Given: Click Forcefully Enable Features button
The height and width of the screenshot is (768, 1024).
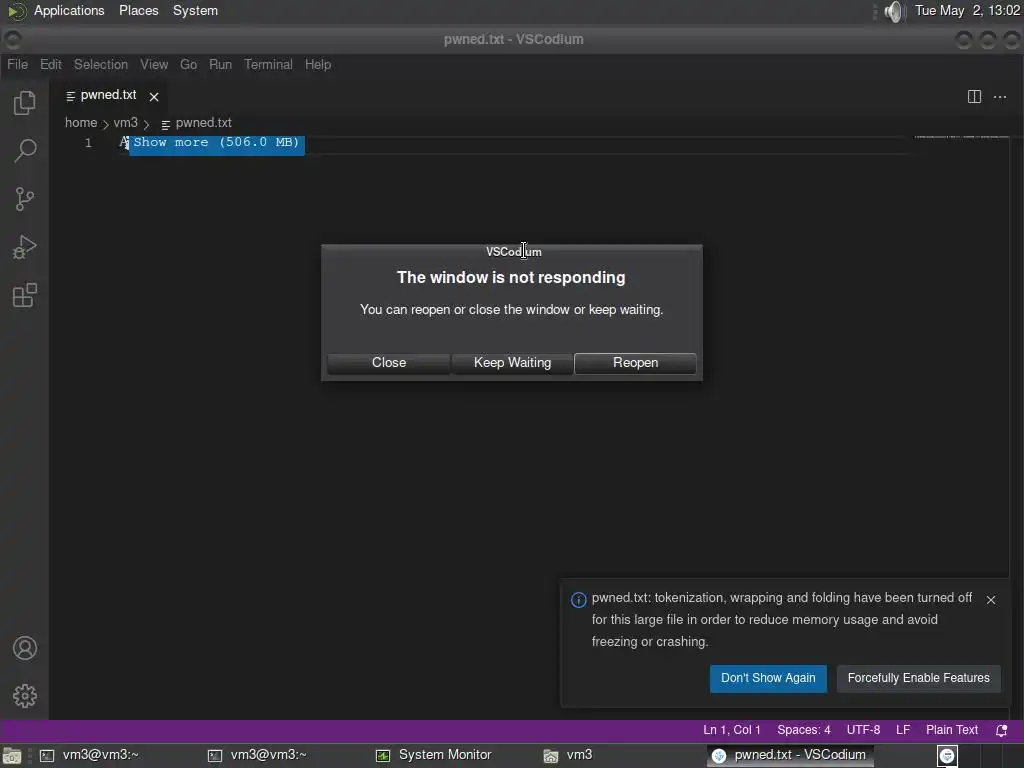Looking at the screenshot, I should 918,679.
